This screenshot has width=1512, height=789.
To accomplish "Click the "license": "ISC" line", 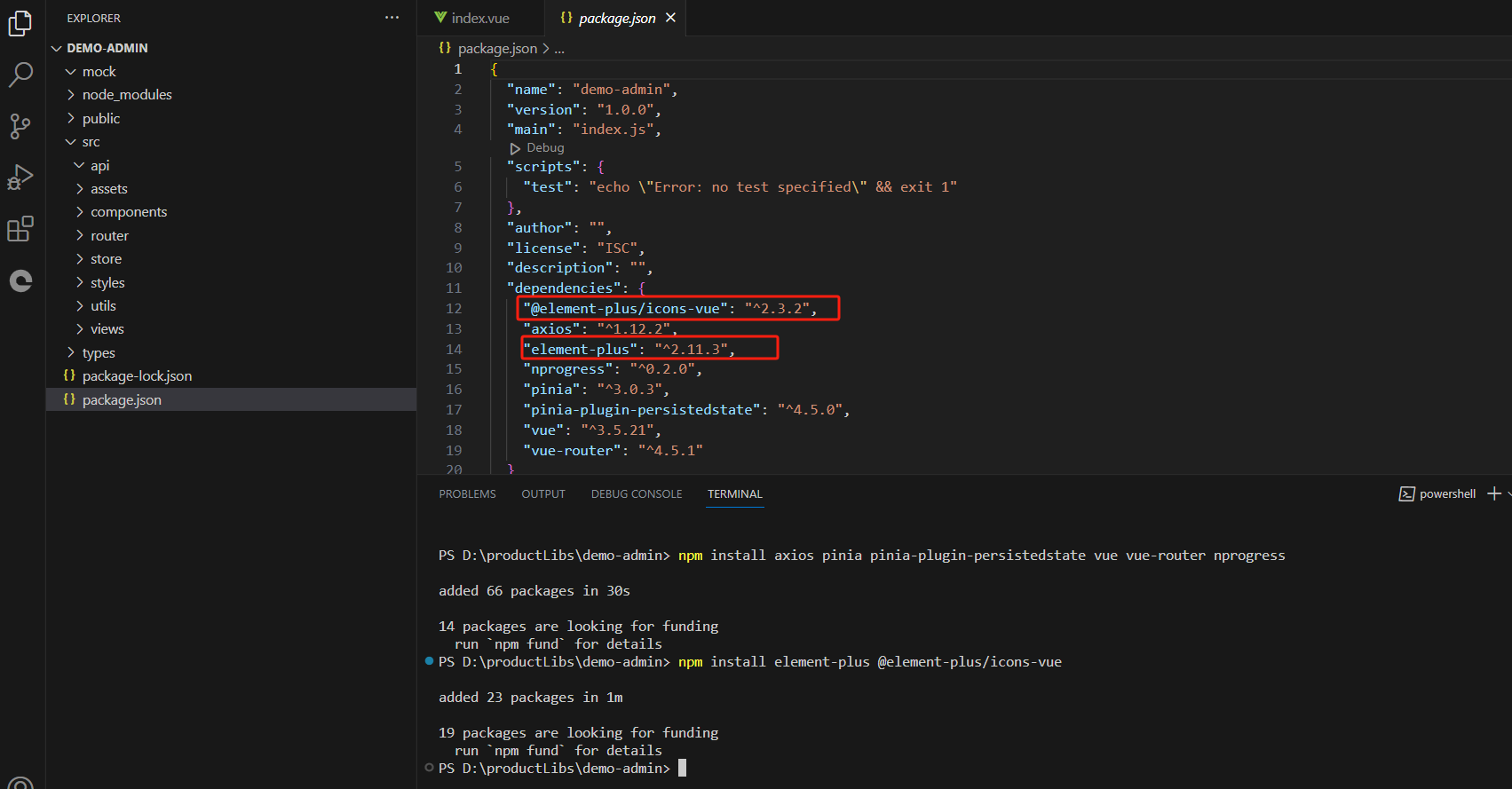I will pyautogui.click(x=575, y=248).
